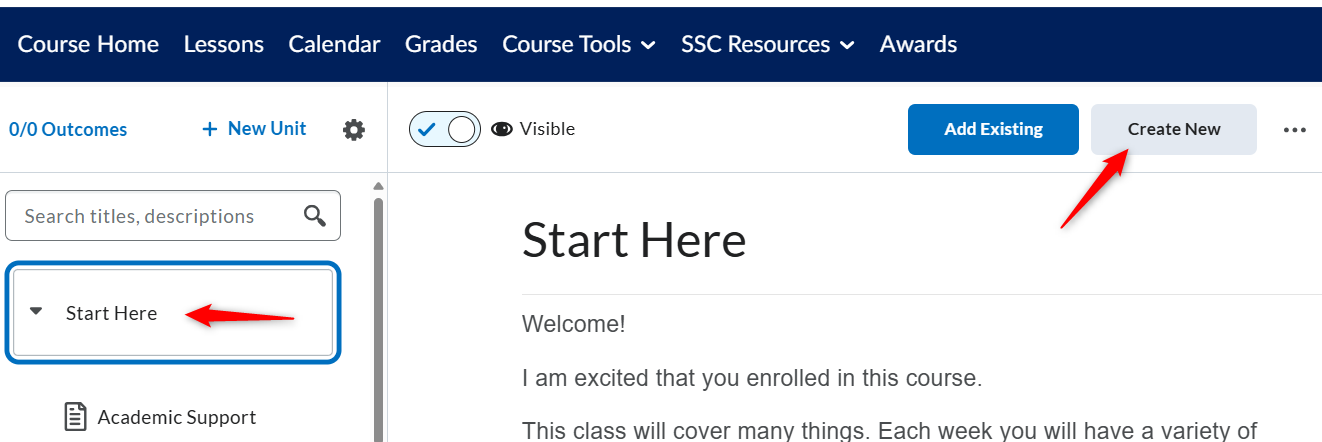The image size is (1322, 442).
Task: Open the three-dot more options menu
Action: pos(1295,130)
